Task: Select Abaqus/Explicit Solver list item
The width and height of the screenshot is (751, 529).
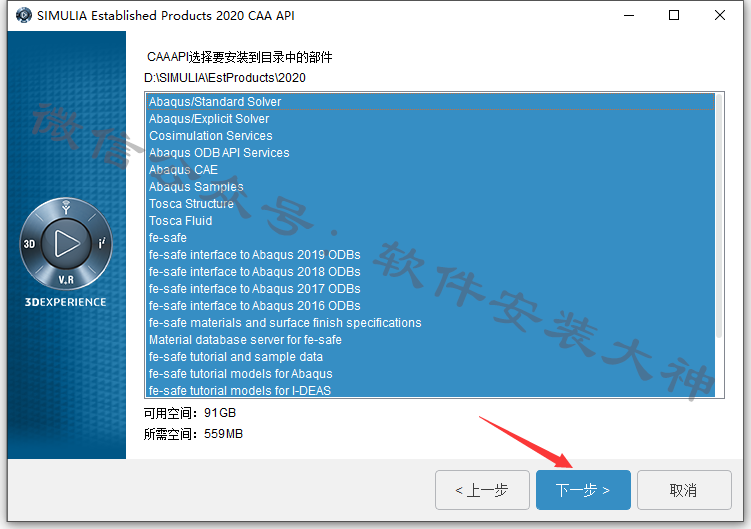Action: point(430,119)
